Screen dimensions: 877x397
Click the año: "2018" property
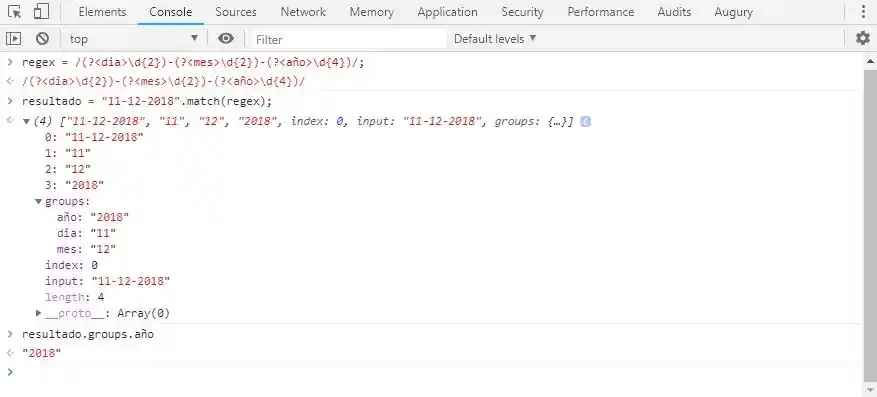[93, 217]
